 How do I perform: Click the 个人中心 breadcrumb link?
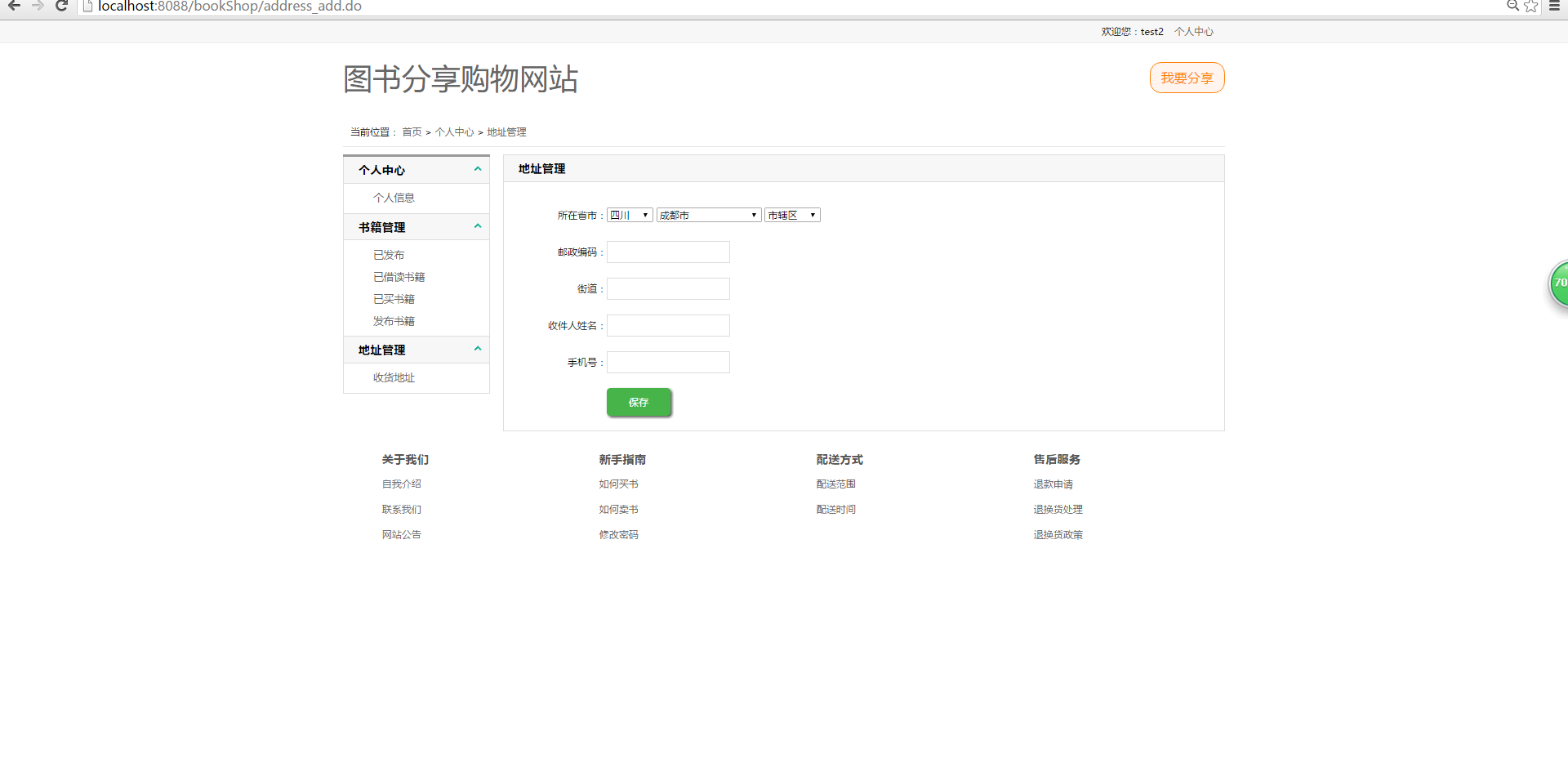[x=454, y=132]
